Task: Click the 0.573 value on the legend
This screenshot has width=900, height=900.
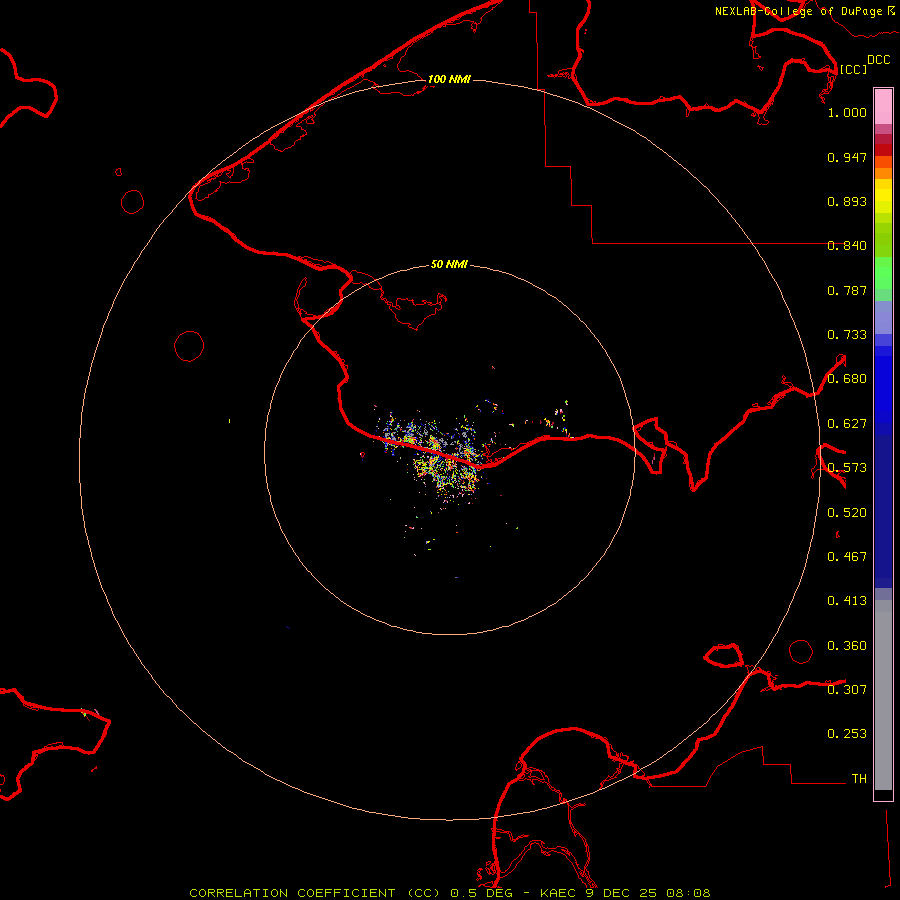Action: (x=847, y=468)
